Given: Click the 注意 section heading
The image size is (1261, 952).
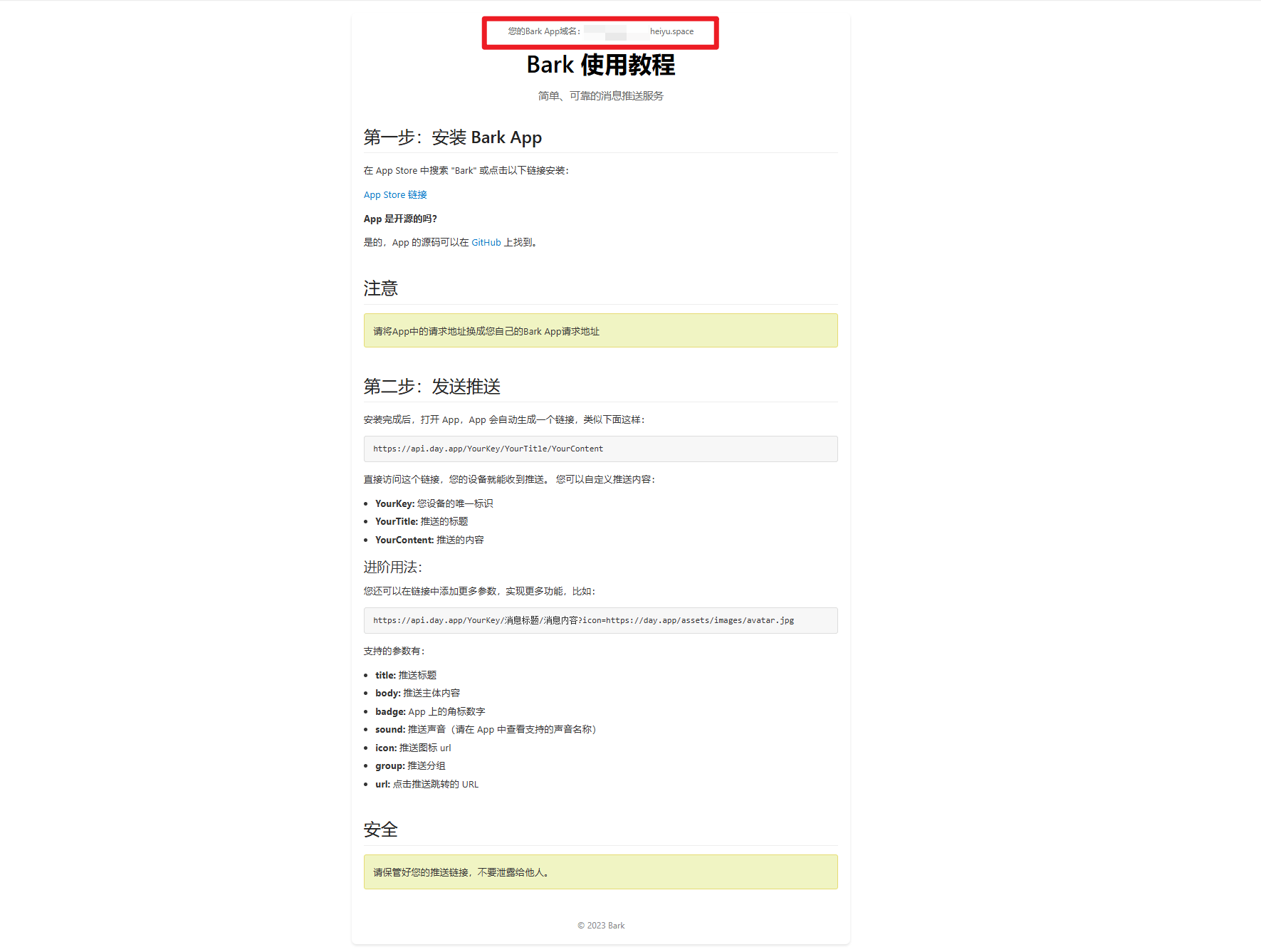Looking at the screenshot, I should pyautogui.click(x=381, y=288).
